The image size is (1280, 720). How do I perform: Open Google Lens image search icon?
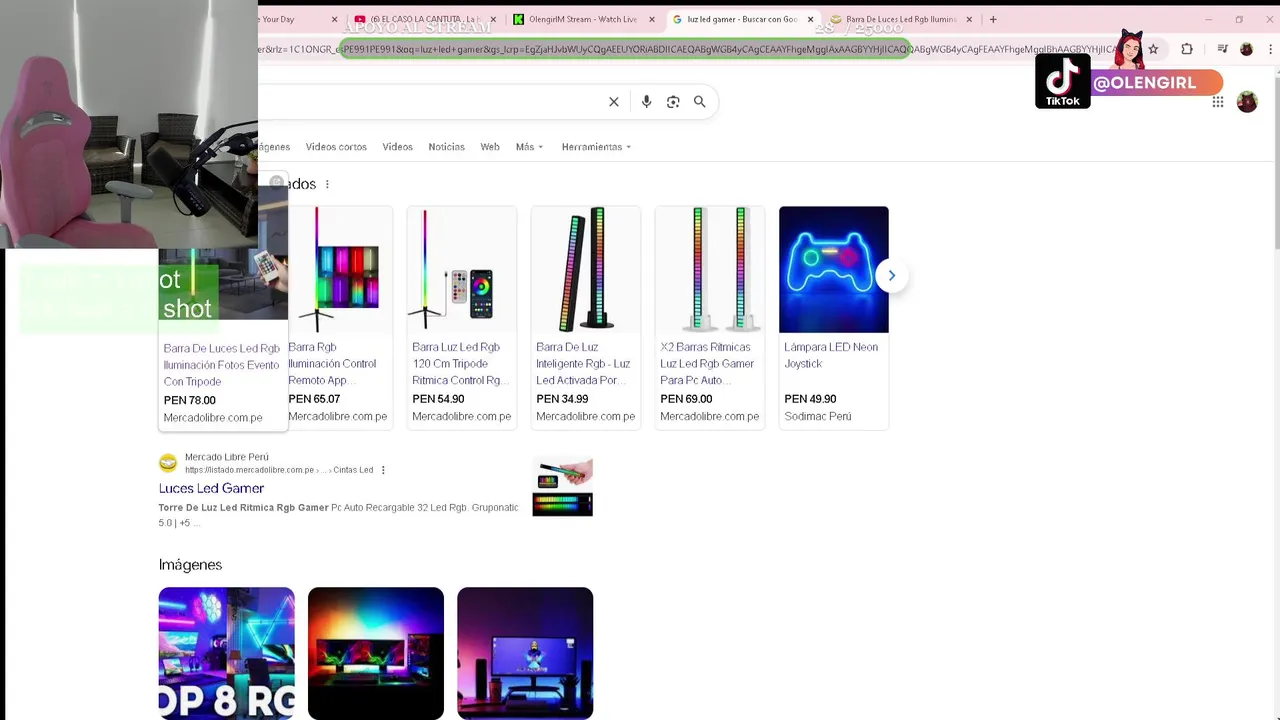673,102
